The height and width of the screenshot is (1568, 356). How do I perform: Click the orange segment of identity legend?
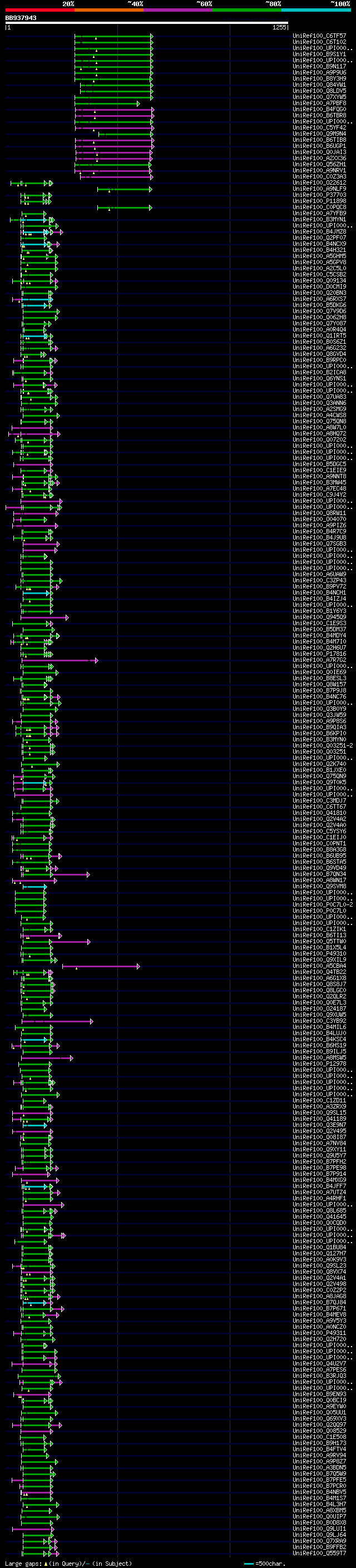click(109, 10)
